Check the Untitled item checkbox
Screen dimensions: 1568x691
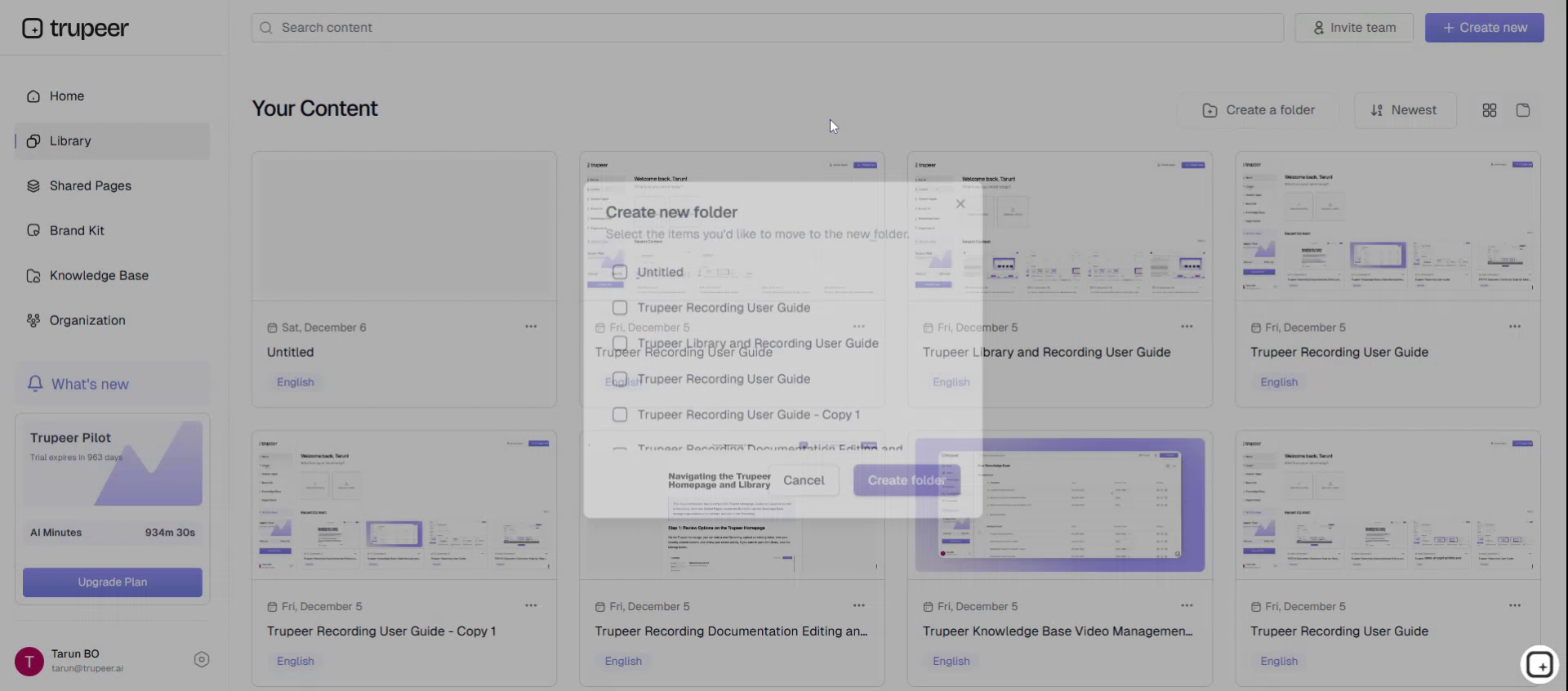point(620,272)
